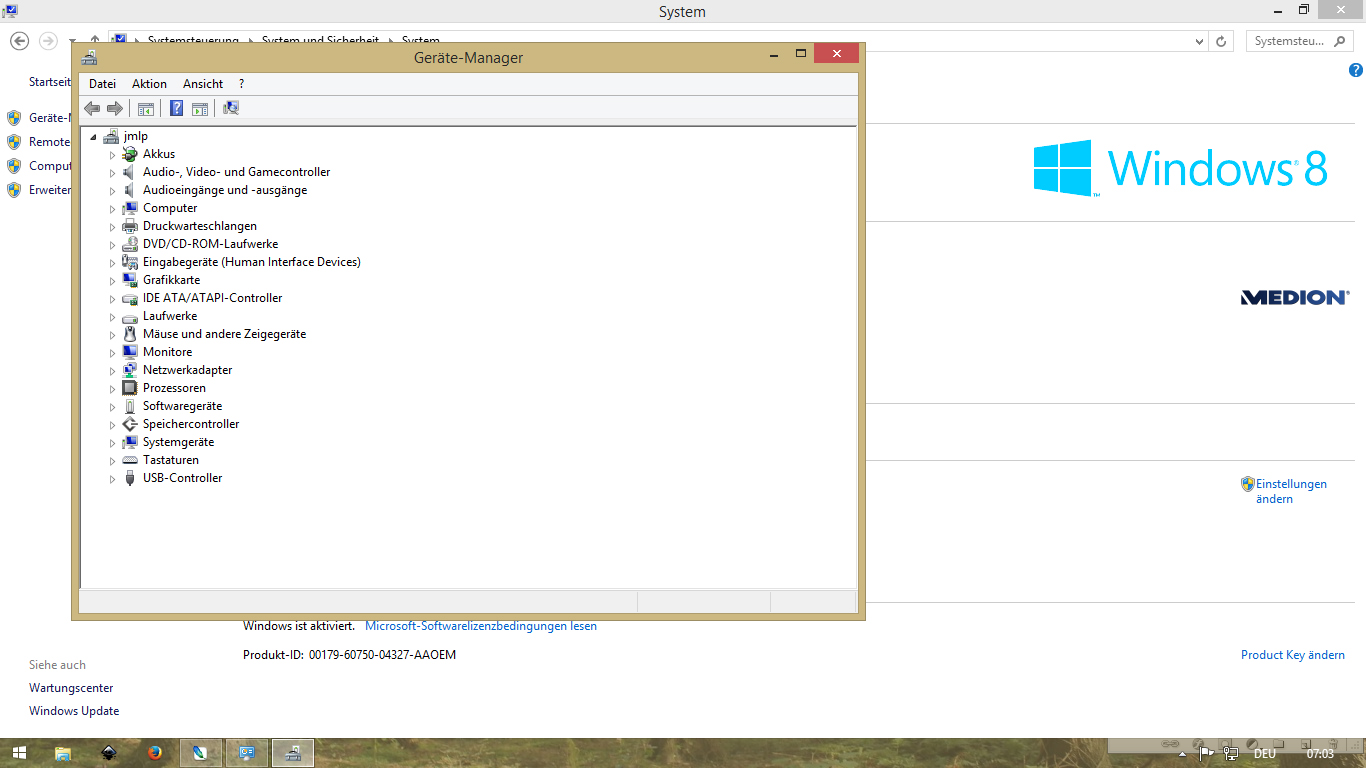Toggle the action pane toolbar icon
1366x768 pixels.
point(200,108)
